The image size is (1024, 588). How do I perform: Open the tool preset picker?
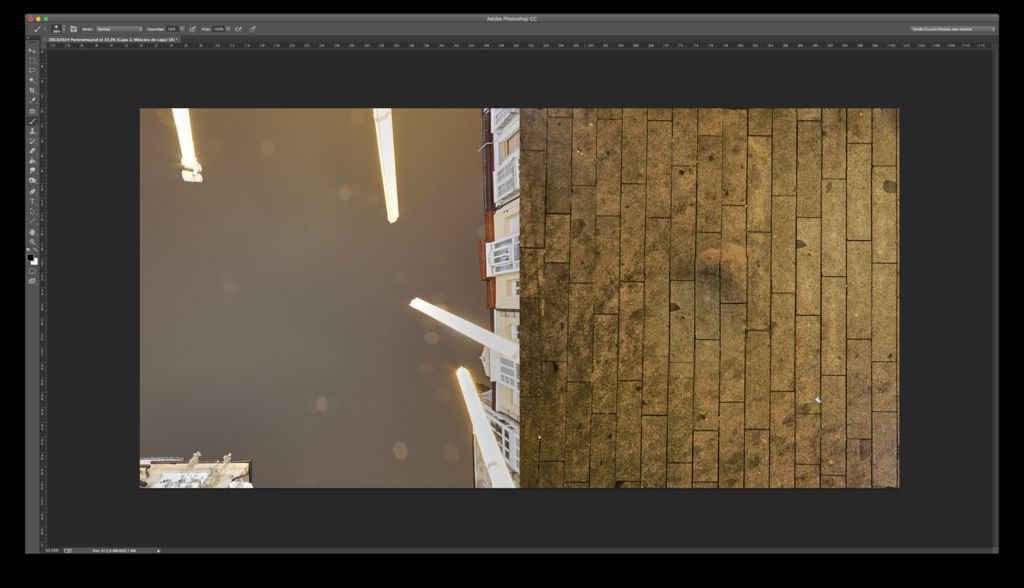[x=39, y=29]
